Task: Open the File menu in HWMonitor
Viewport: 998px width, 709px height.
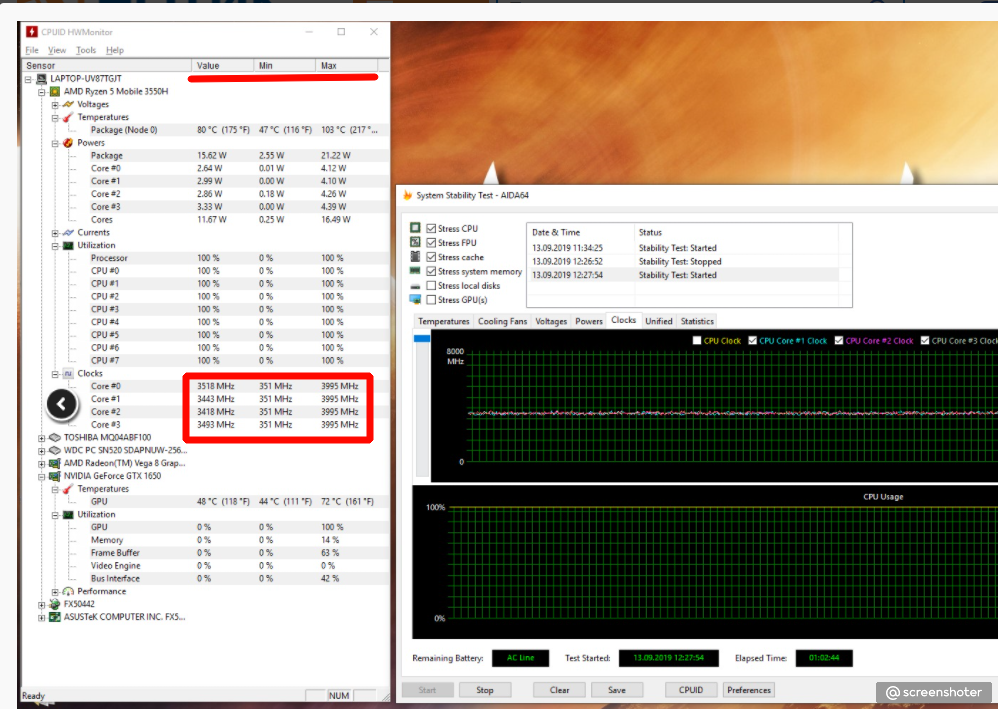Action: [x=32, y=50]
